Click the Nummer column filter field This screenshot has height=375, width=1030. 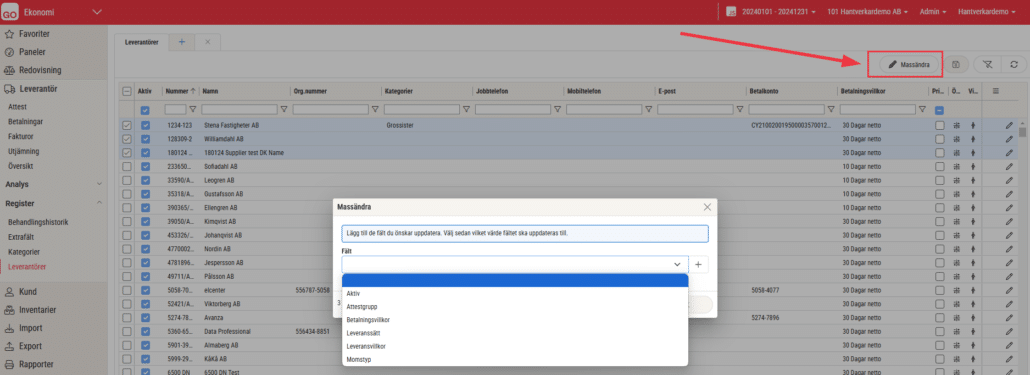175,110
